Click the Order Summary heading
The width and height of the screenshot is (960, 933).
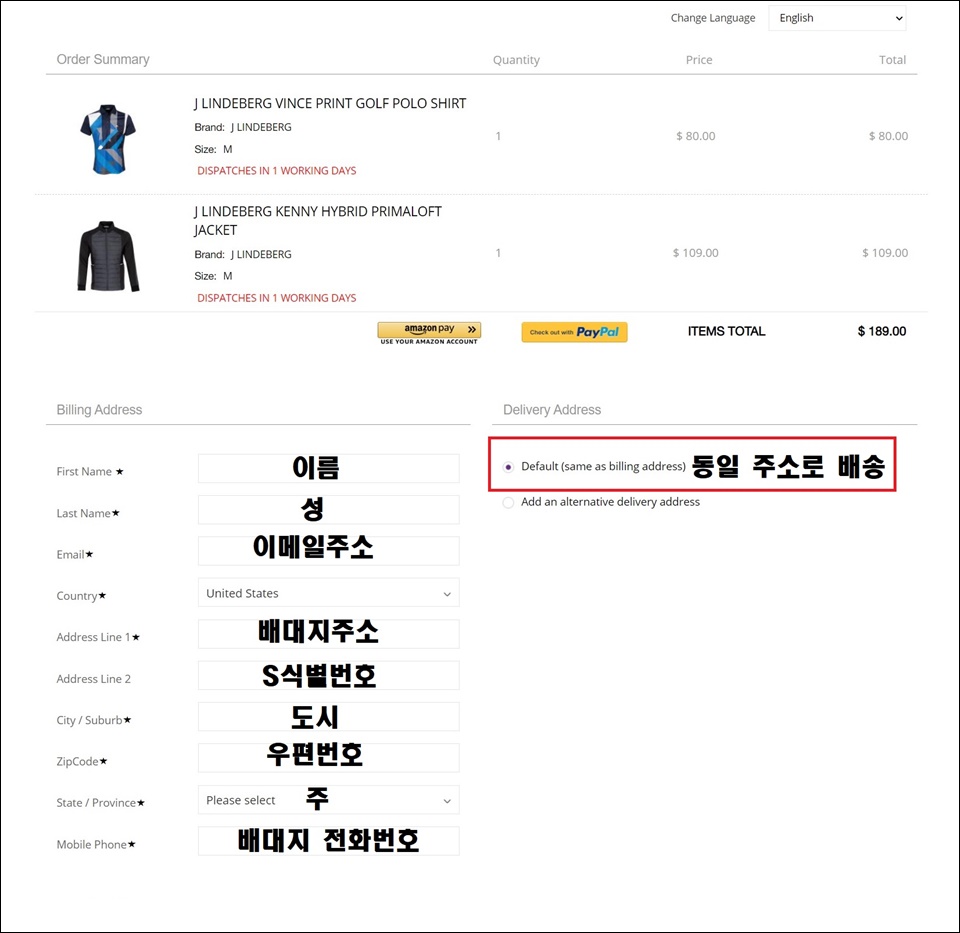103,59
